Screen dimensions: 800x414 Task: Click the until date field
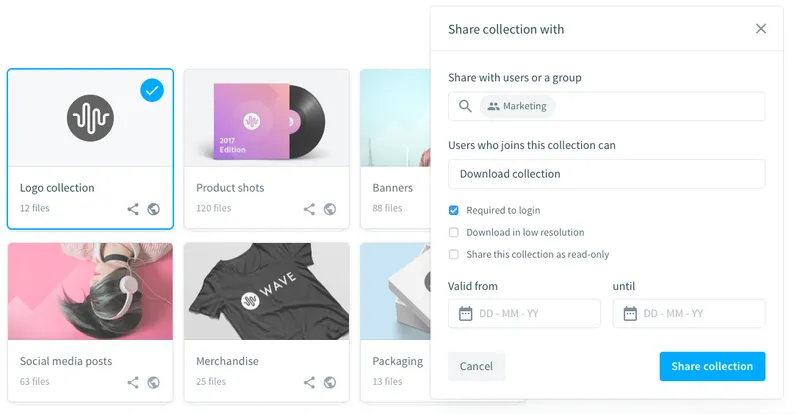(689, 313)
